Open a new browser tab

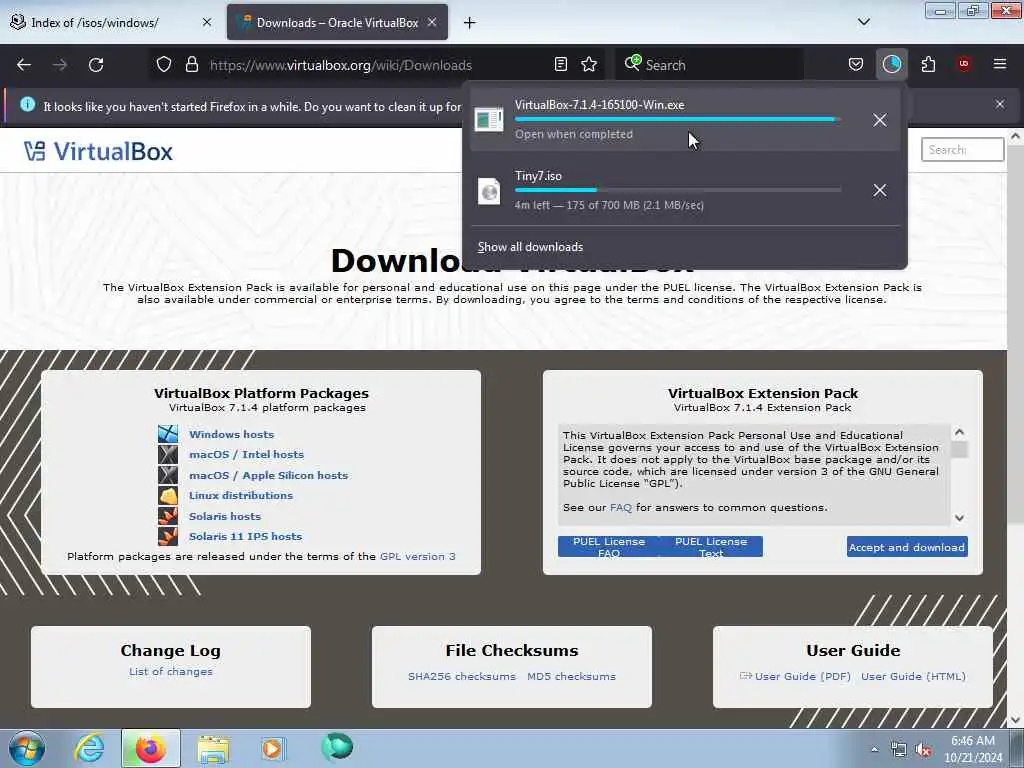tap(470, 23)
